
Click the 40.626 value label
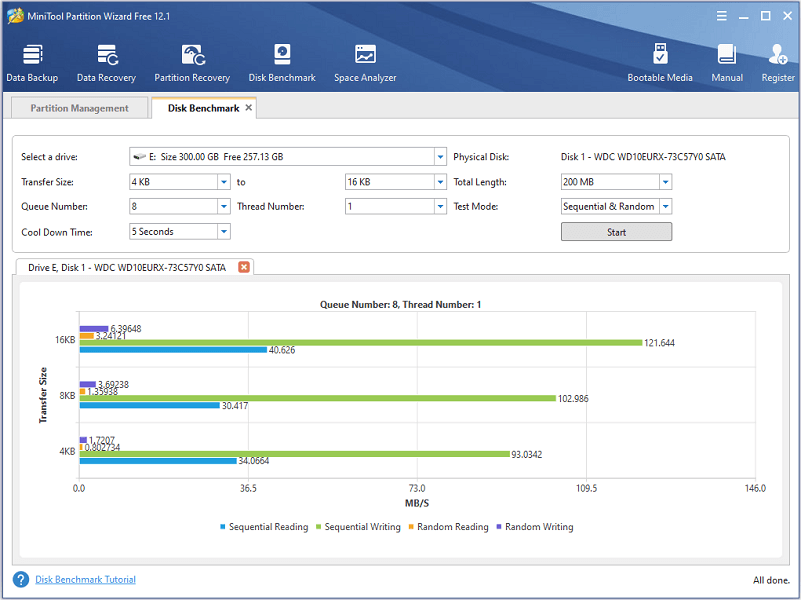(x=282, y=350)
